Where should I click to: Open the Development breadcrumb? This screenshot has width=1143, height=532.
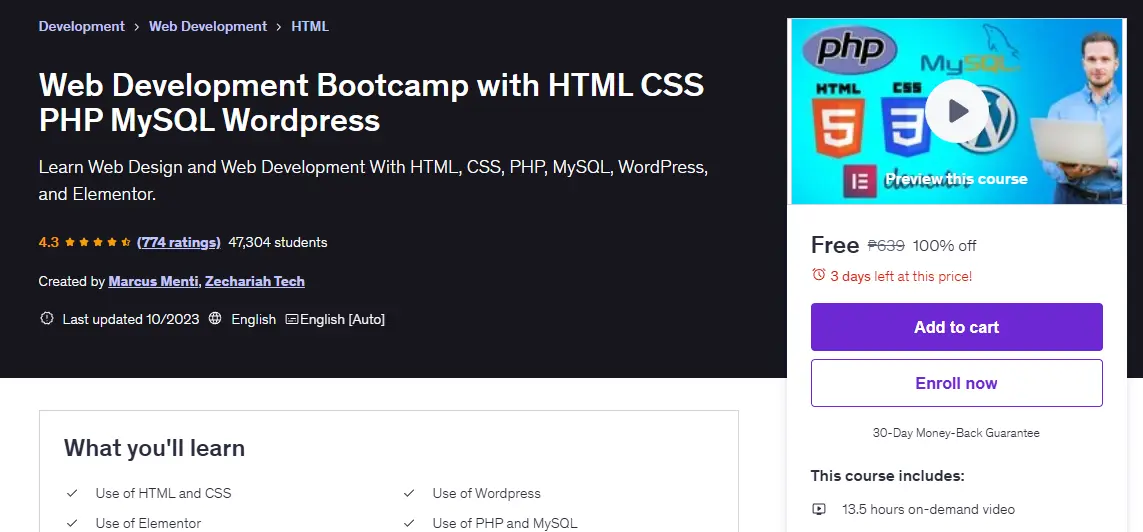coord(82,26)
